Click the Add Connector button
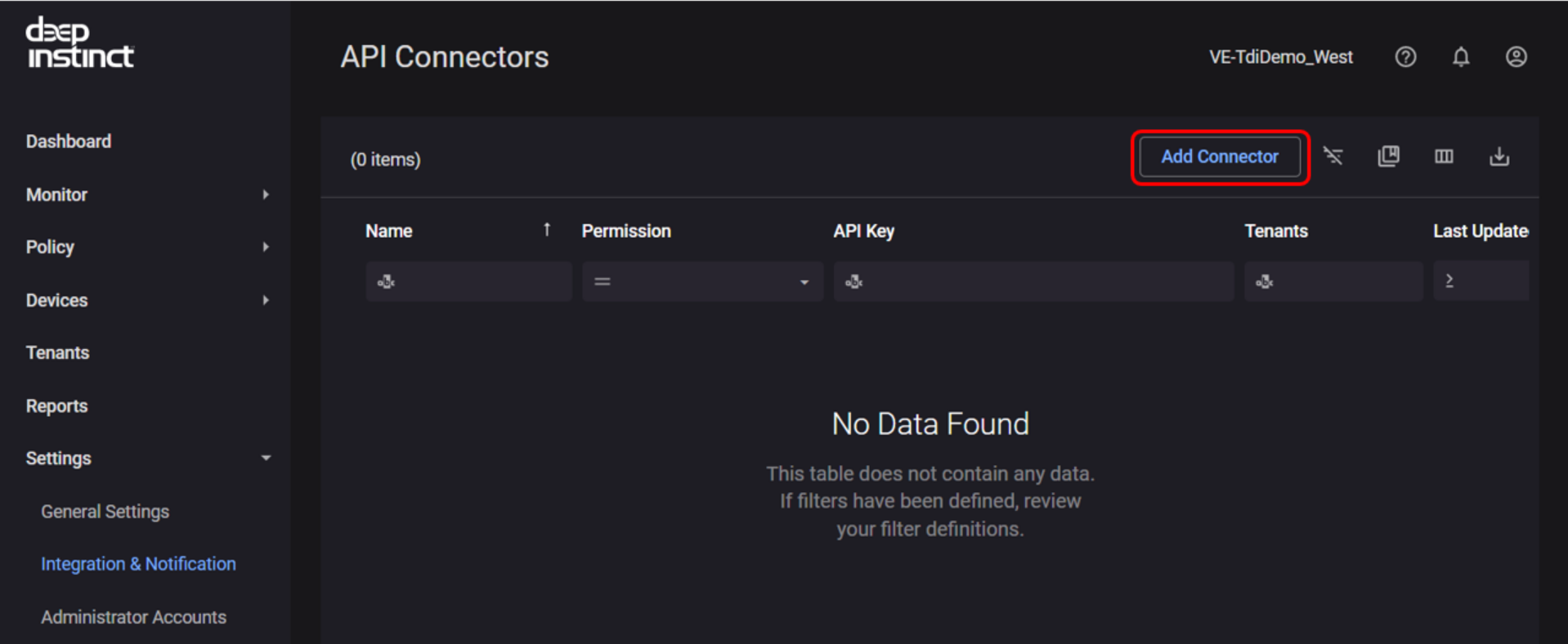The height and width of the screenshot is (644, 1568). click(x=1219, y=157)
